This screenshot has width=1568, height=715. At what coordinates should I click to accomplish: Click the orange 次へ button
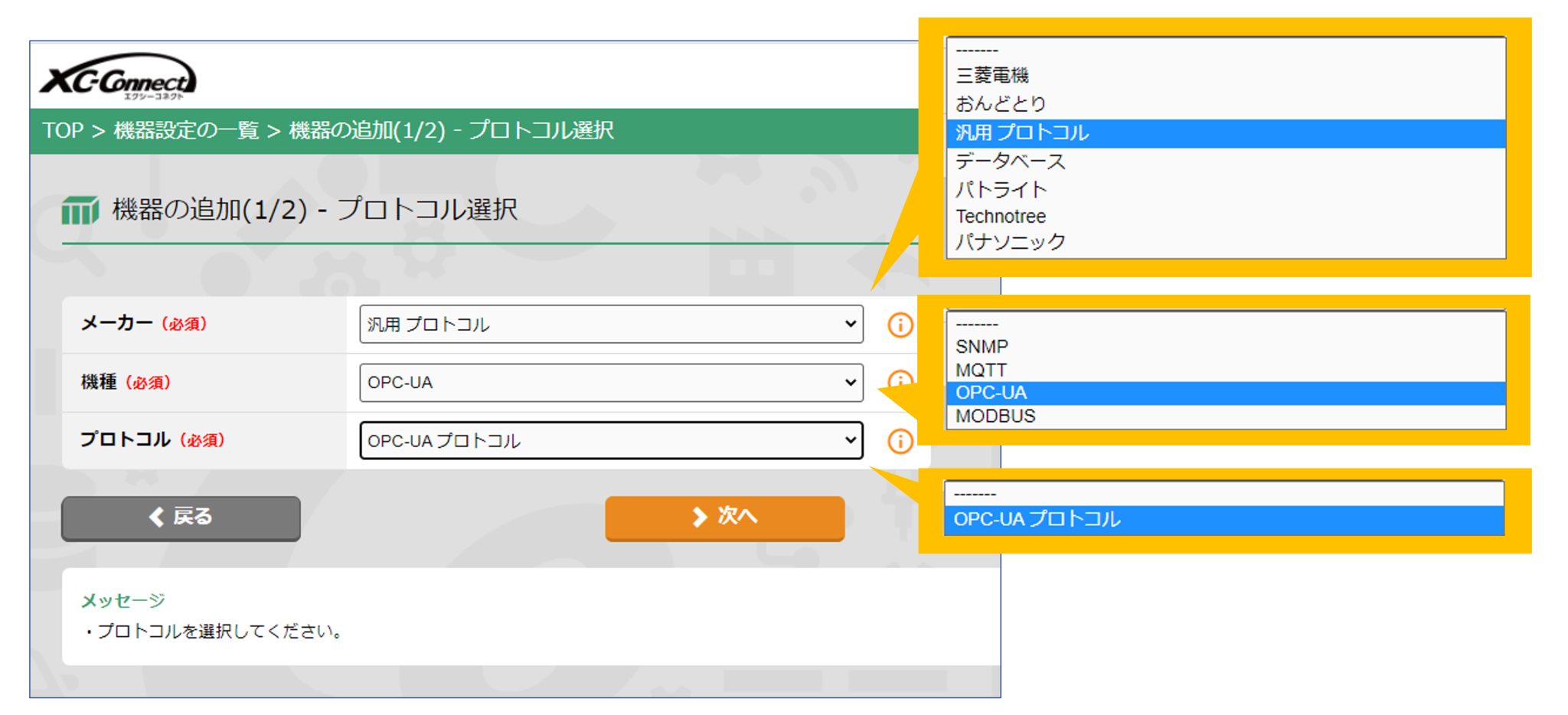(724, 517)
